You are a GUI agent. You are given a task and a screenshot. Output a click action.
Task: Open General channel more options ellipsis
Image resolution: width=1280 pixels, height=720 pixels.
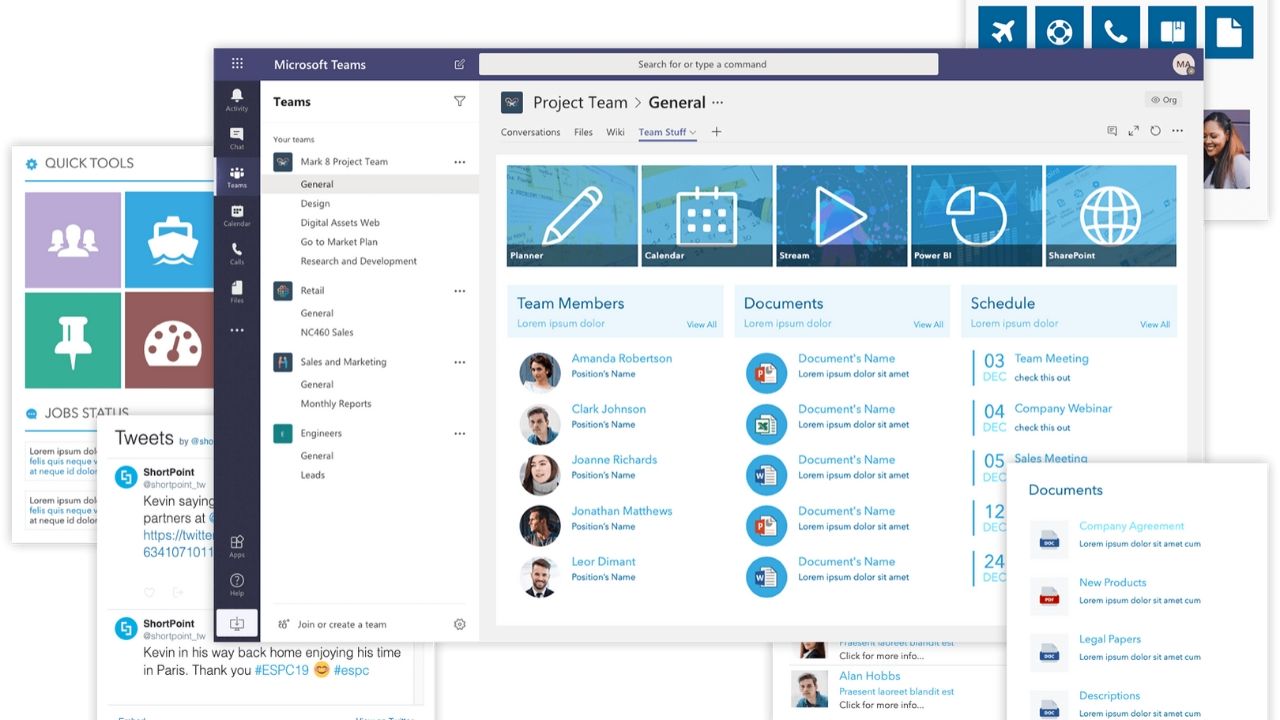717,103
